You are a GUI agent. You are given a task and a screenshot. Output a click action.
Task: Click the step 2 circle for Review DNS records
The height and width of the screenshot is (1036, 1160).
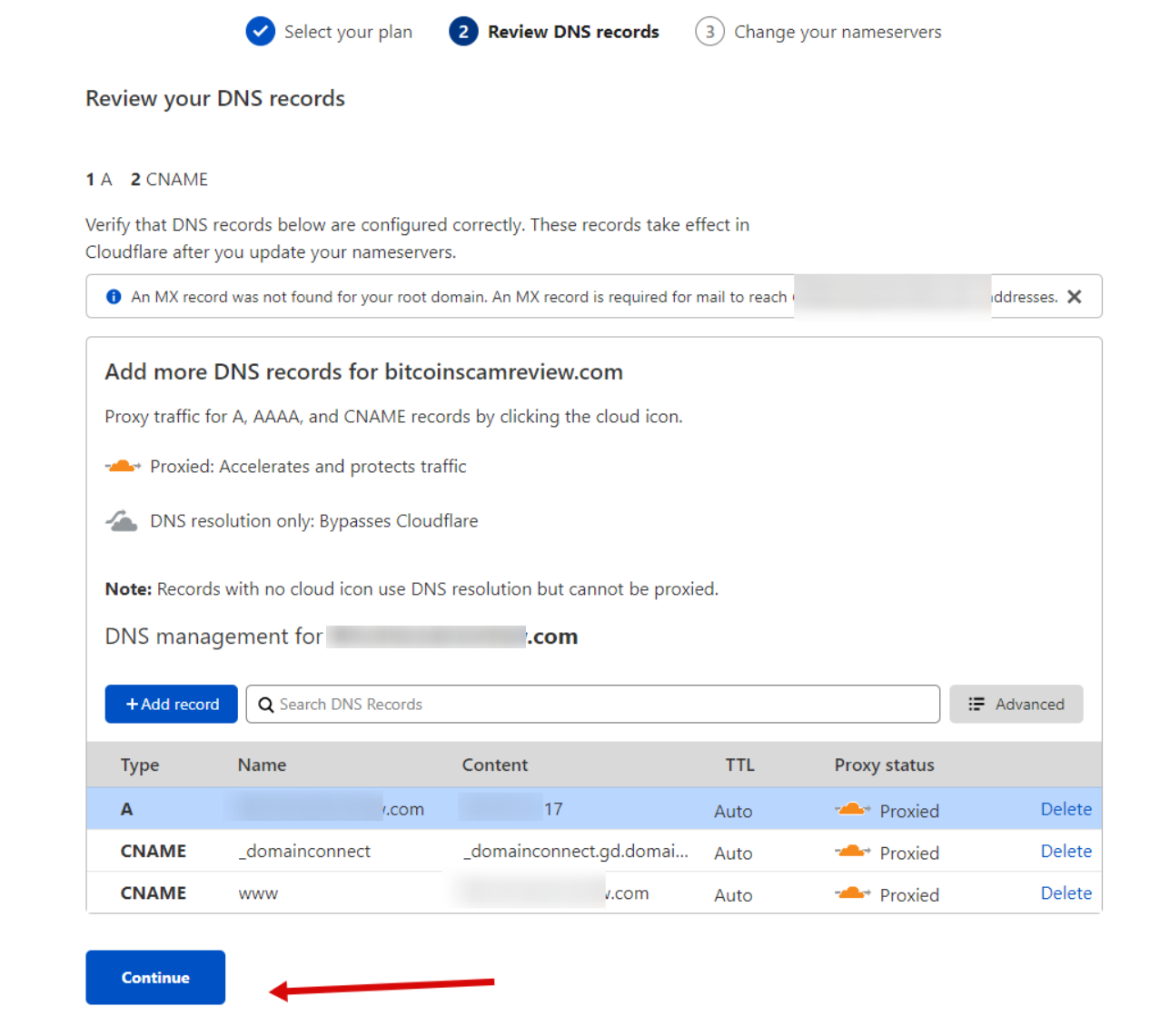pyautogui.click(x=463, y=32)
